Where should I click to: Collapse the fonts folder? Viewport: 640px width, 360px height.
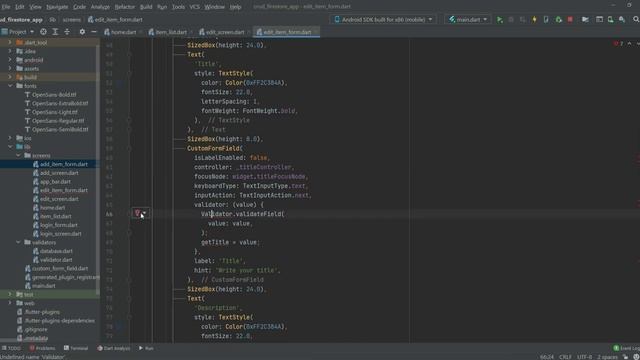tap(10, 86)
